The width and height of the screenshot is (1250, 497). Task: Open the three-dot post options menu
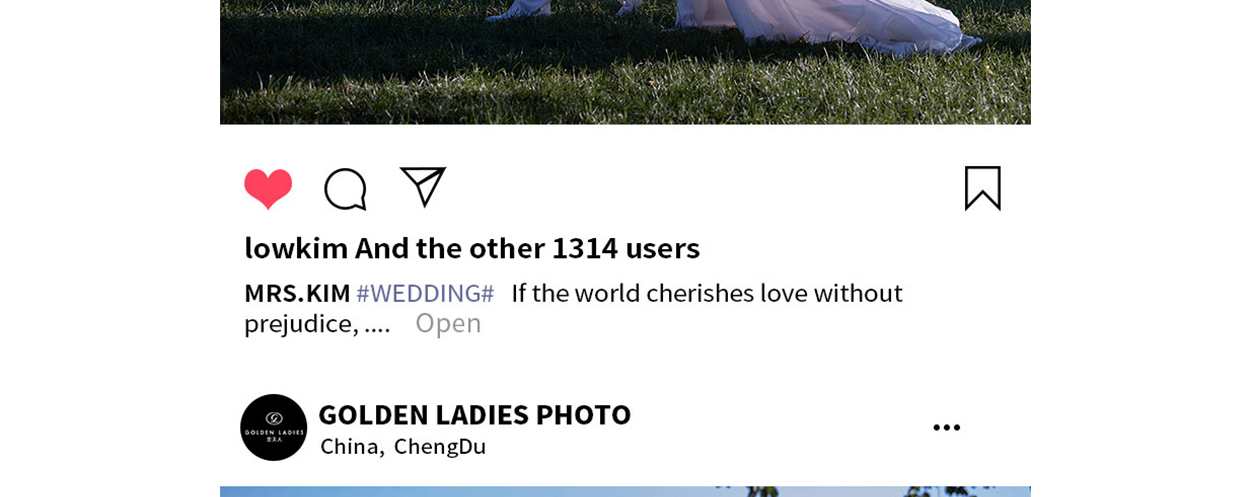(x=946, y=427)
